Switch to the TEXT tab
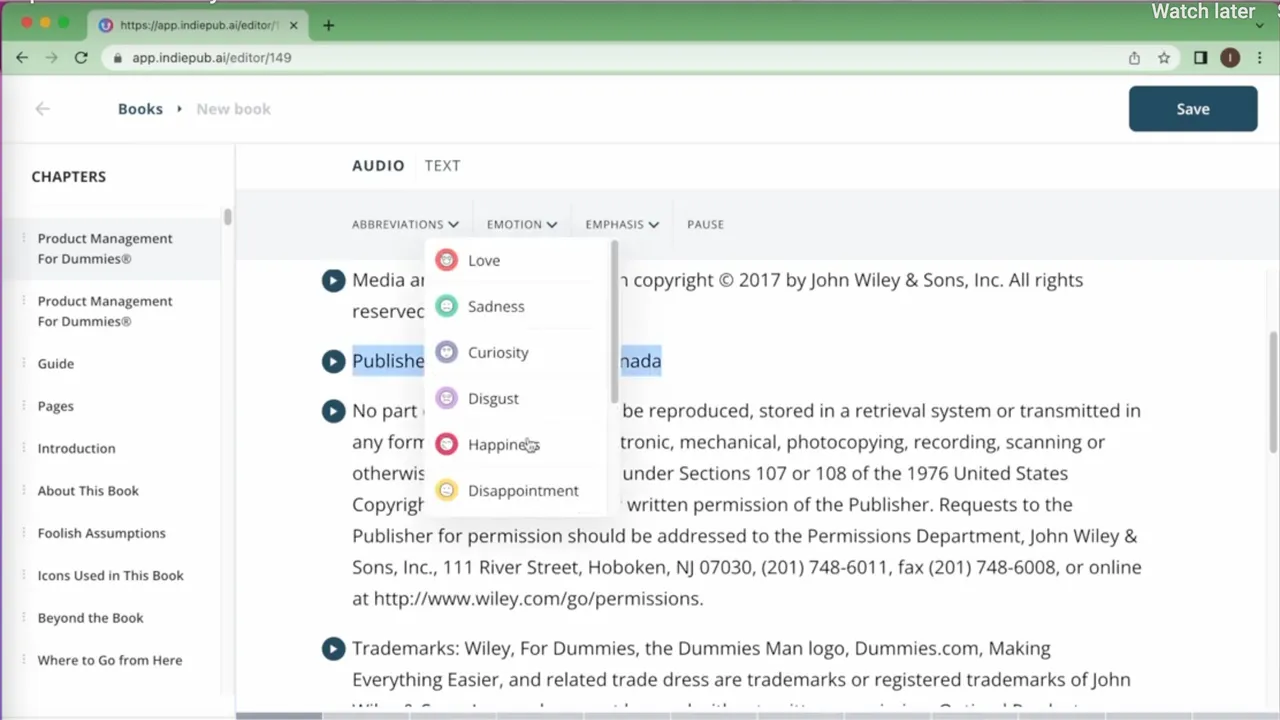The height and width of the screenshot is (720, 1280). click(x=442, y=166)
